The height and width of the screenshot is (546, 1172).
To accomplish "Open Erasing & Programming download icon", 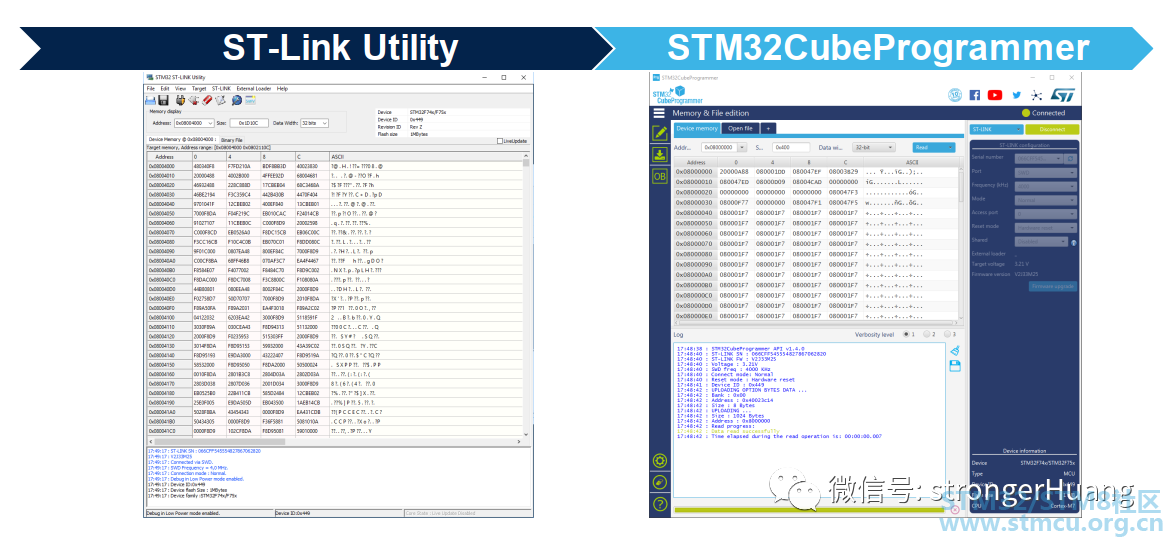I will [660, 154].
